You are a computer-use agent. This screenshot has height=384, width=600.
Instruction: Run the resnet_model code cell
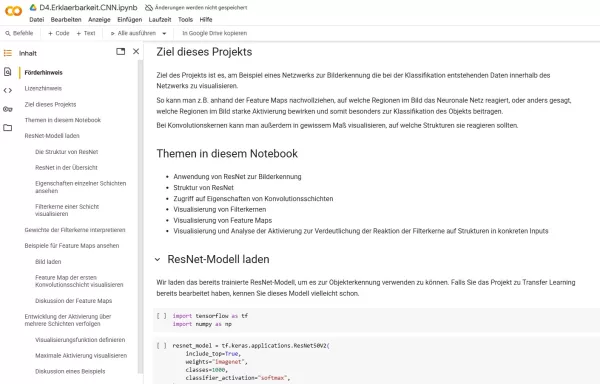[x=161, y=346]
